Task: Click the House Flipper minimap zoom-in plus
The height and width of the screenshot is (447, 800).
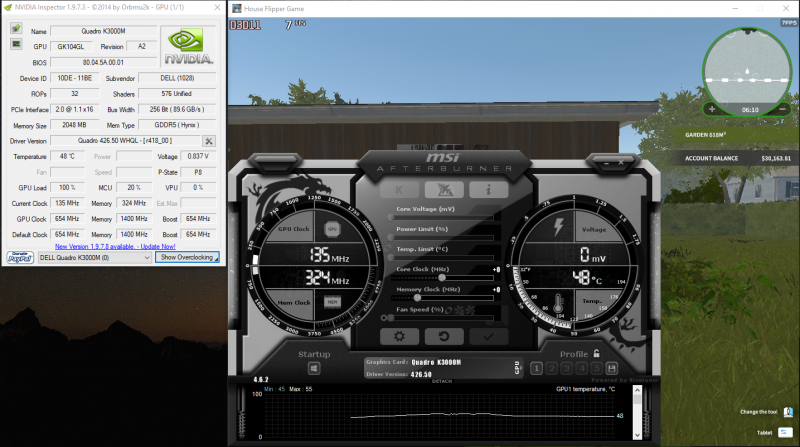Action: (712, 109)
